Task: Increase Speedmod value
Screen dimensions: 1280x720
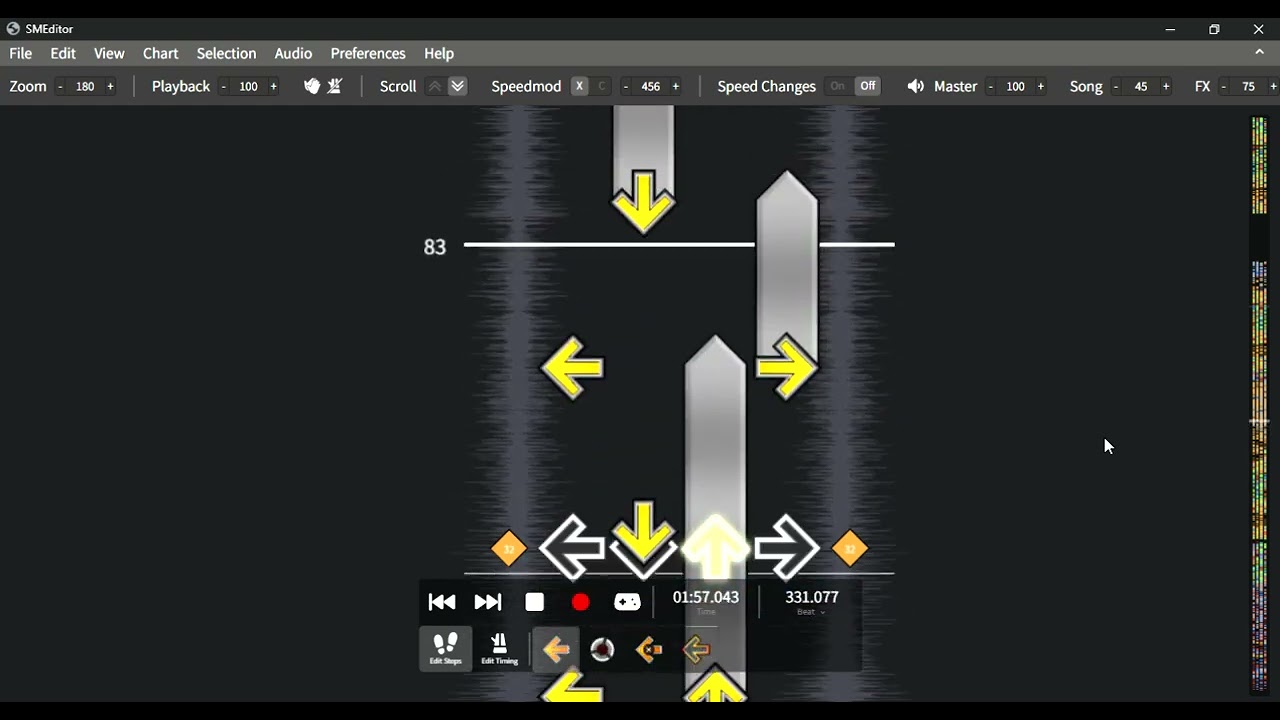Action: [675, 86]
